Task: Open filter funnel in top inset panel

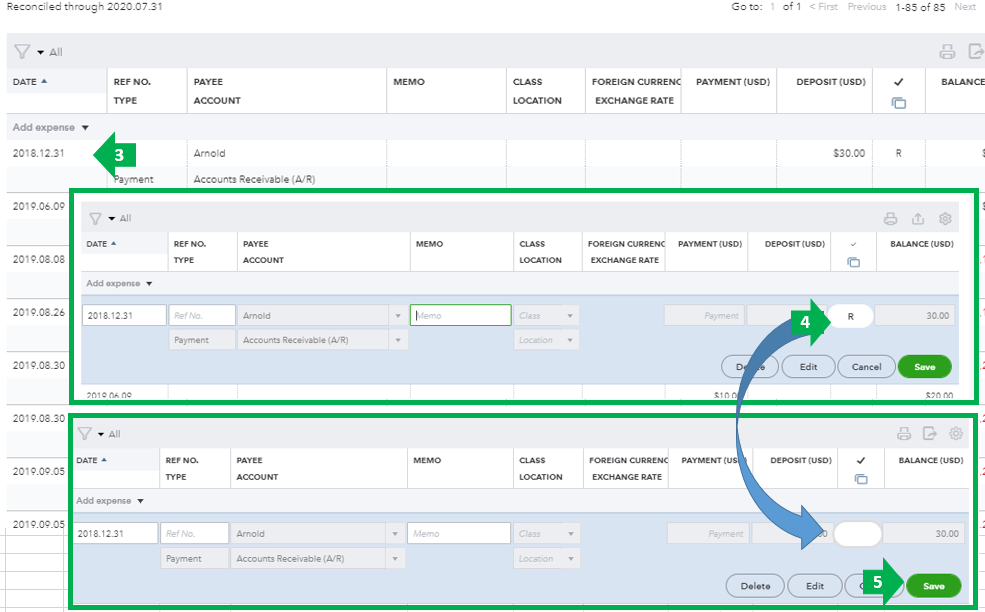Action: click(x=95, y=218)
